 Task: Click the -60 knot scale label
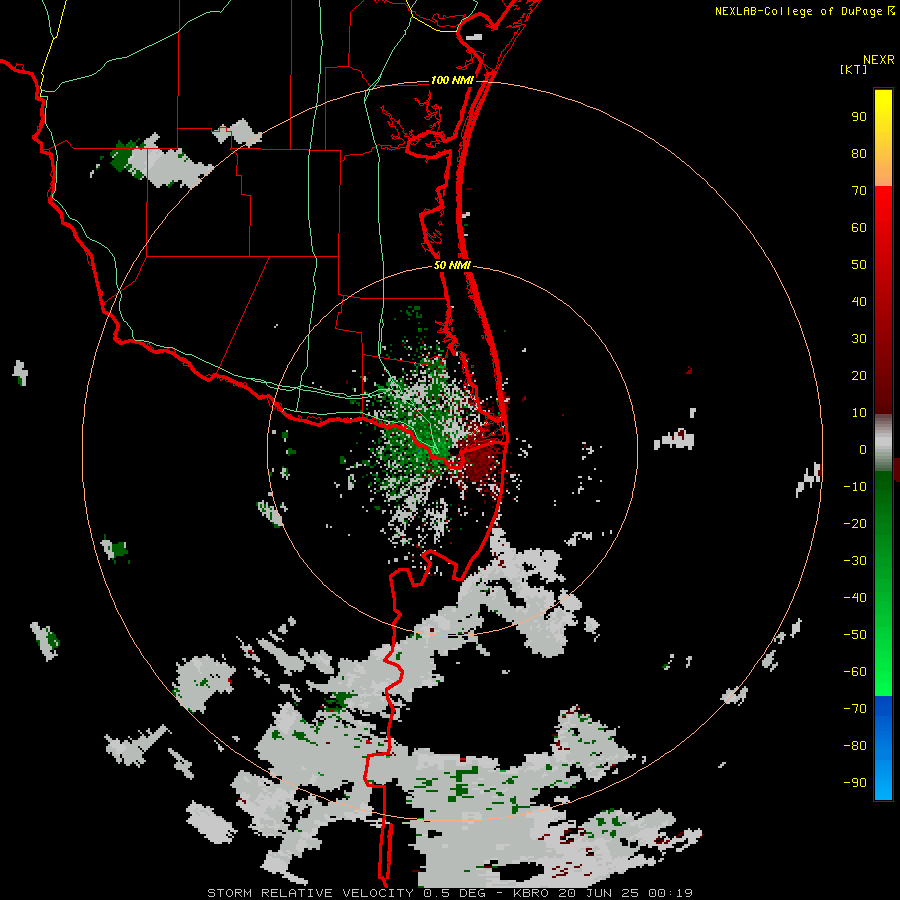pos(855,672)
